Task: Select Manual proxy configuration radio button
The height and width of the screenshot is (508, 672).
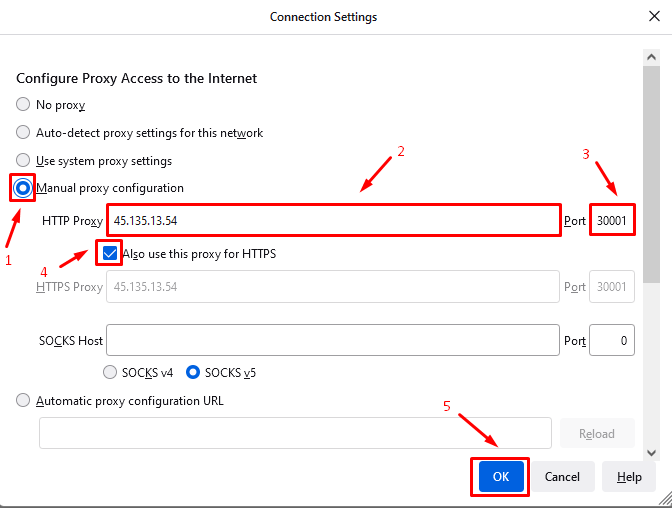Action: [x=23, y=188]
